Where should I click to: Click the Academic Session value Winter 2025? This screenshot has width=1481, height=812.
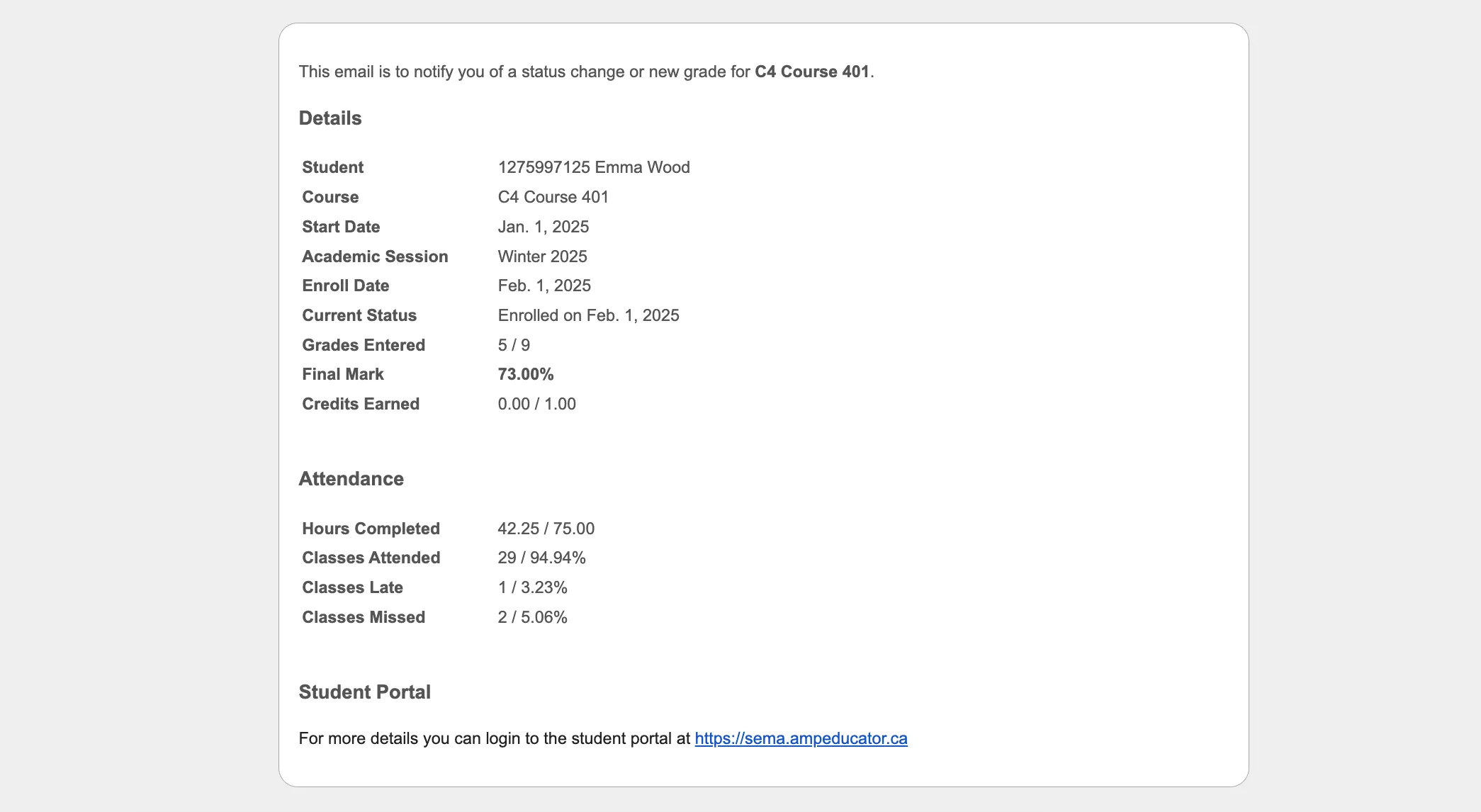tap(543, 256)
